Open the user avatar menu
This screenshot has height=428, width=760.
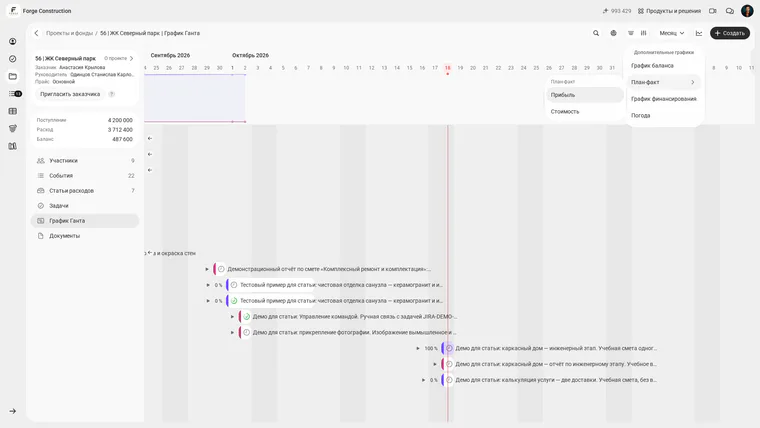(x=747, y=11)
